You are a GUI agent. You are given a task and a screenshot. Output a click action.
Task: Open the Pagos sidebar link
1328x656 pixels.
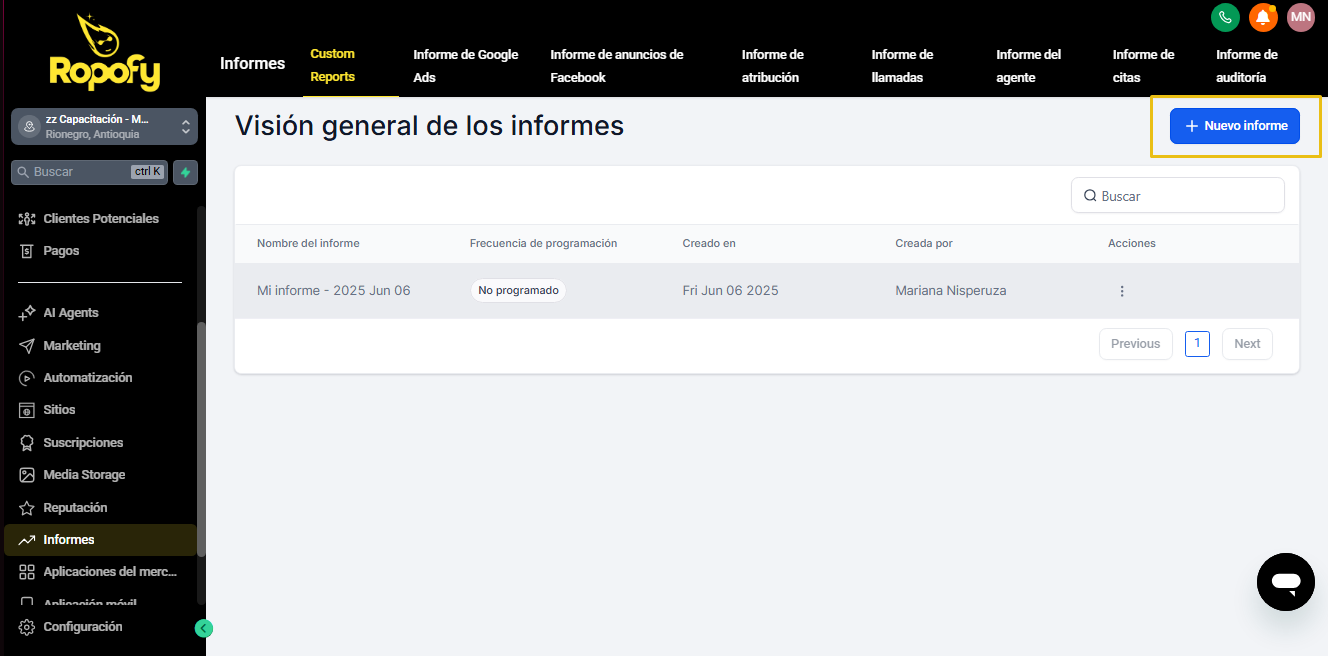61,251
